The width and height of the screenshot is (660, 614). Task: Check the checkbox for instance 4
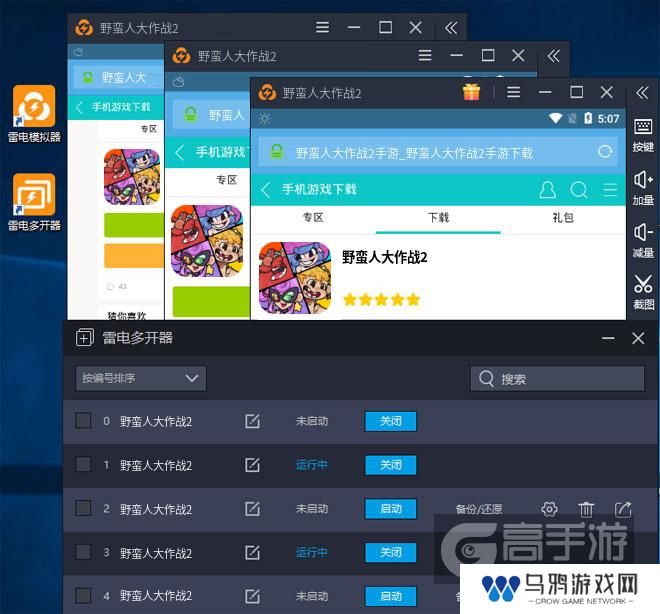coord(83,595)
